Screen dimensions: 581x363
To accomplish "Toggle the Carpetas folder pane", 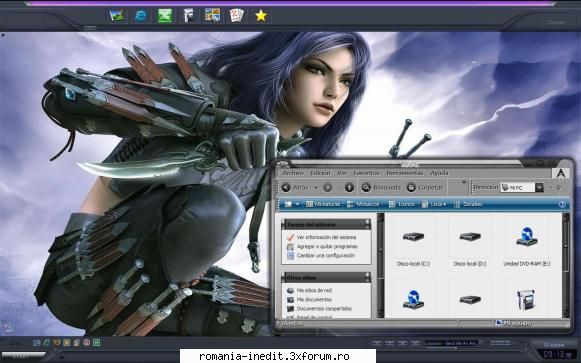I will pos(425,187).
